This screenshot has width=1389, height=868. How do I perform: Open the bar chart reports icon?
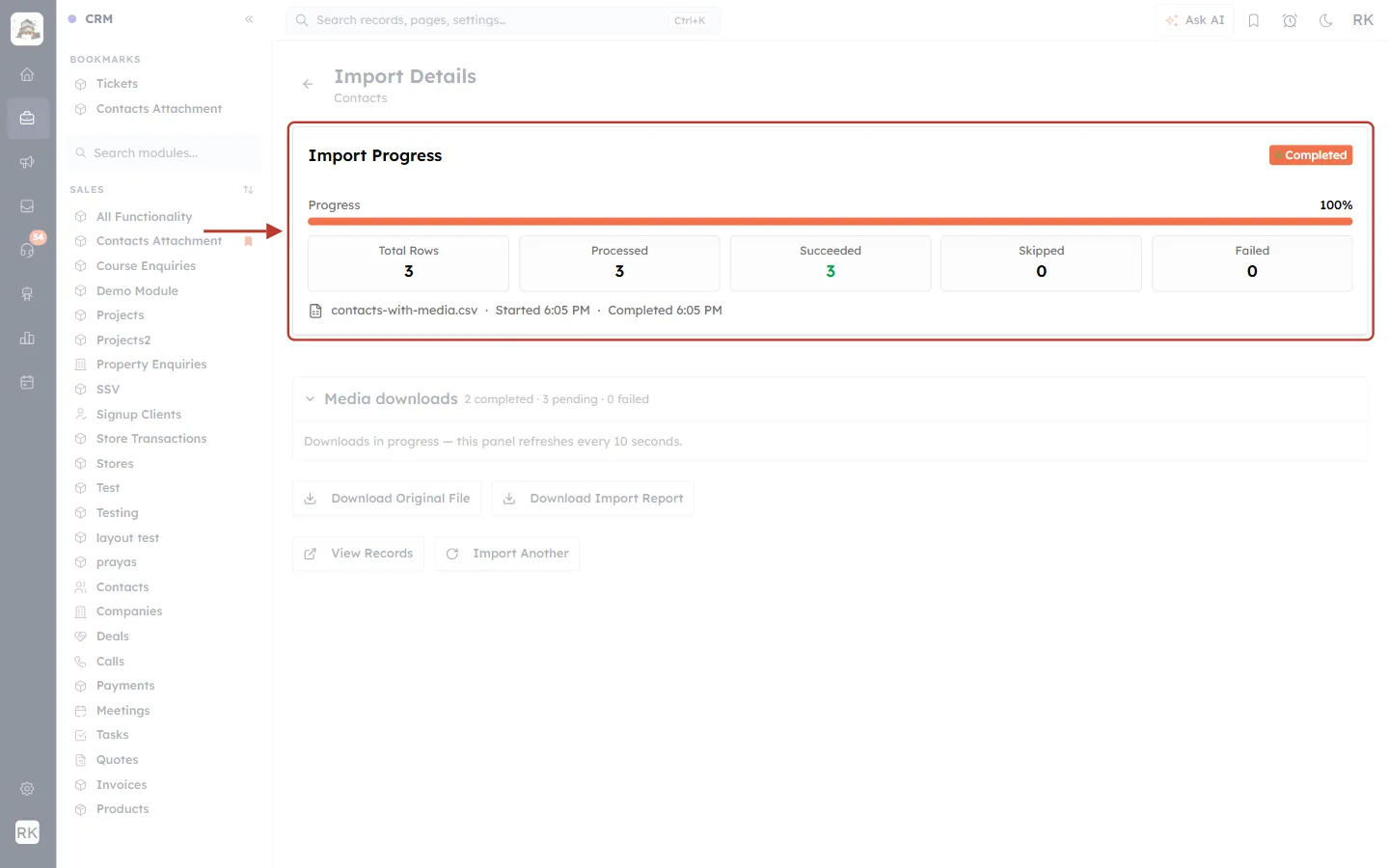(27, 338)
